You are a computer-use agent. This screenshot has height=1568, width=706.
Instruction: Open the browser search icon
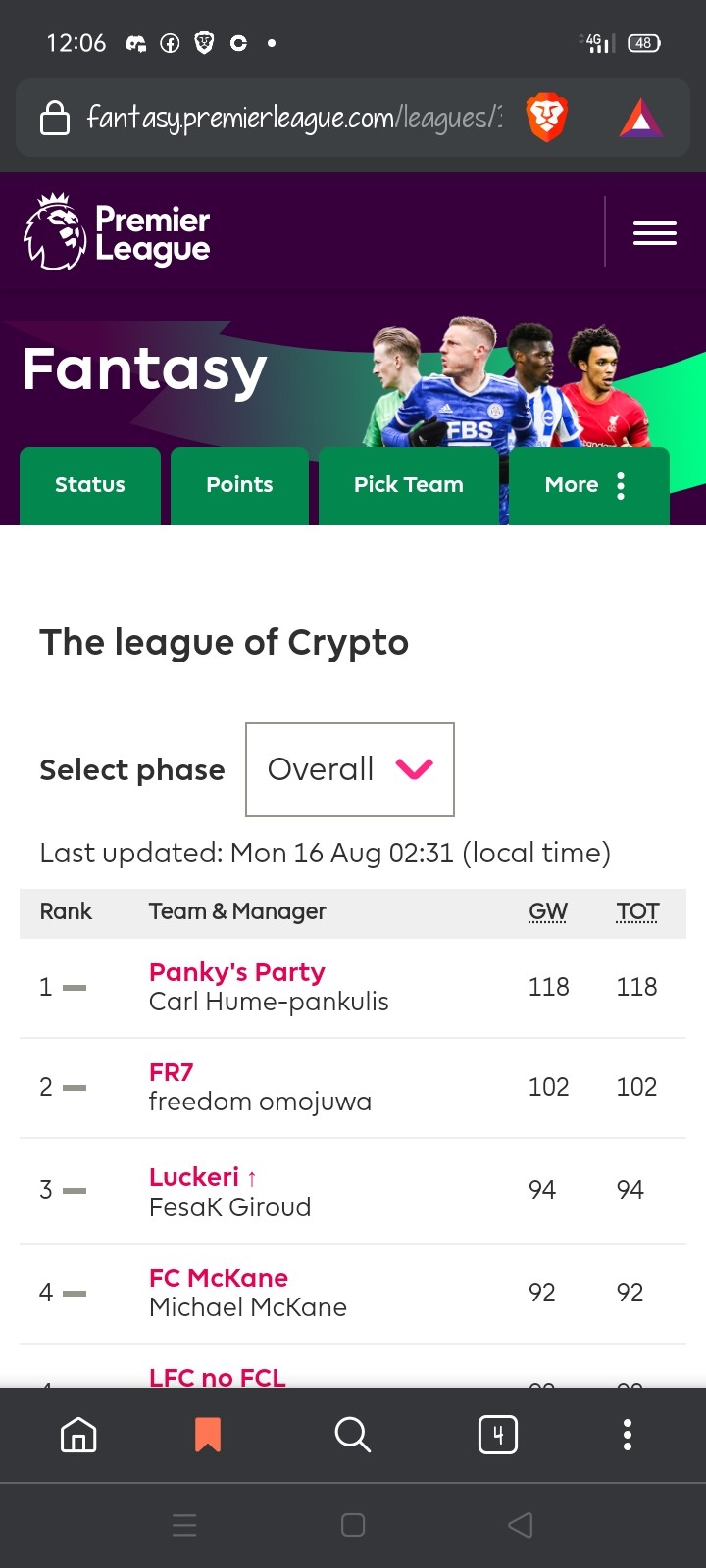[x=353, y=1435]
